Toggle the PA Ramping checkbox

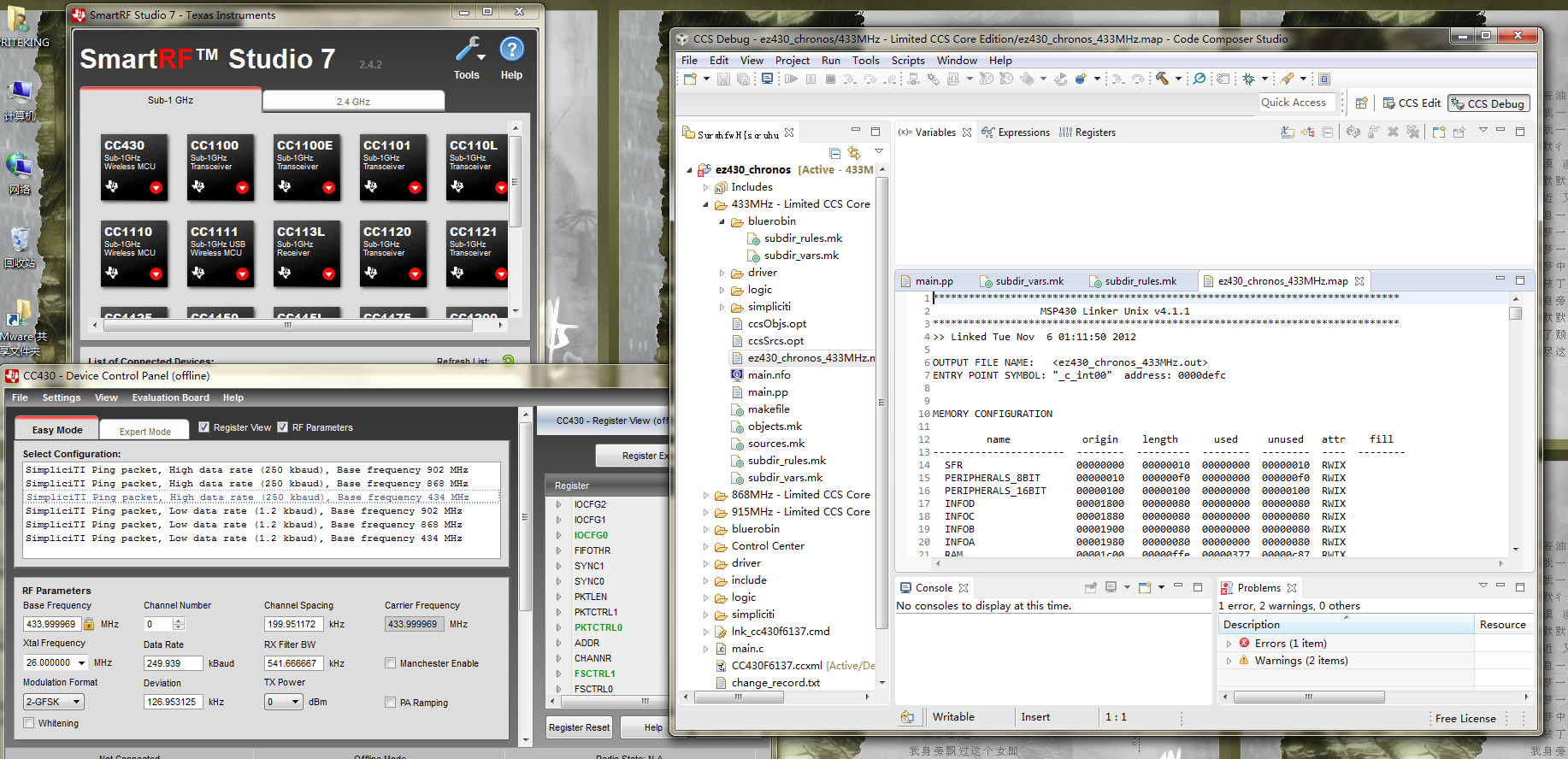tap(390, 703)
